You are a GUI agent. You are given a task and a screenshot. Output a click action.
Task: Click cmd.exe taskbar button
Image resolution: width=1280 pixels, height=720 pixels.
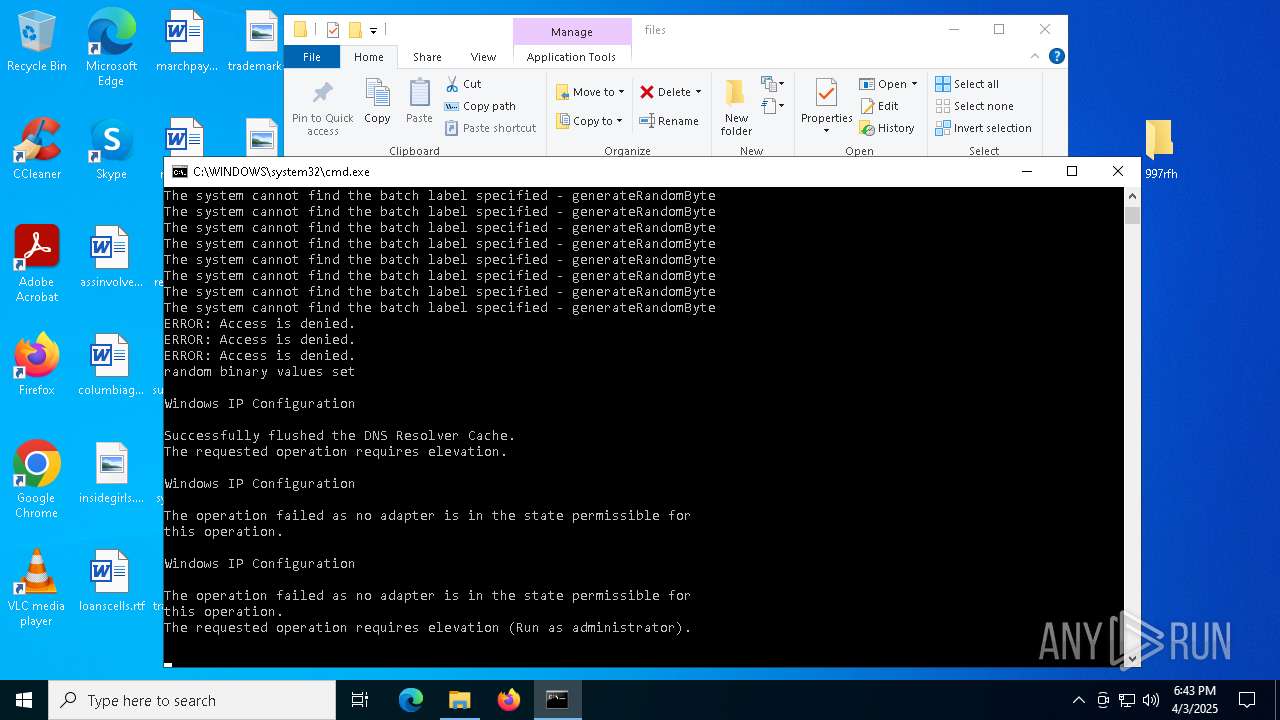557,700
